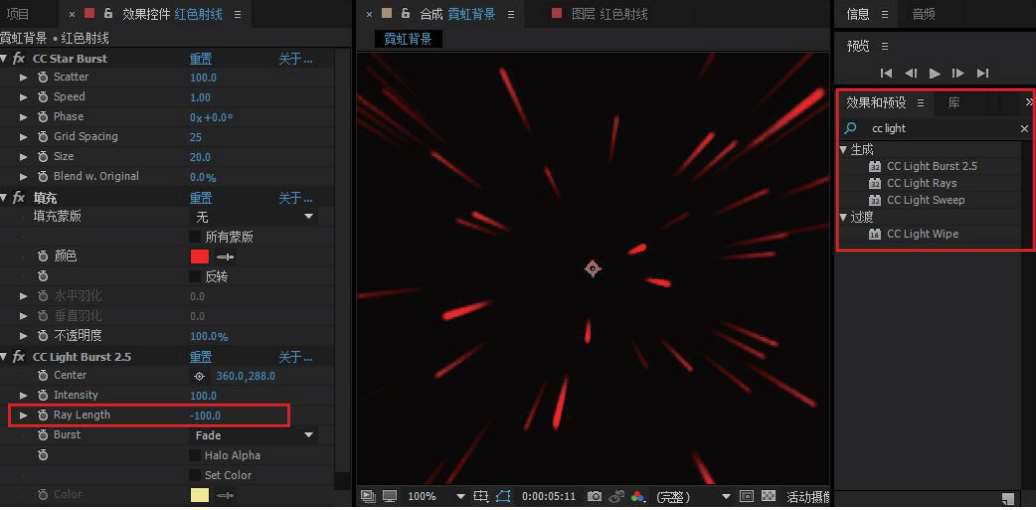The height and width of the screenshot is (510, 1036).
Task: Open the show channel RGB color icon
Action: coord(637,496)
